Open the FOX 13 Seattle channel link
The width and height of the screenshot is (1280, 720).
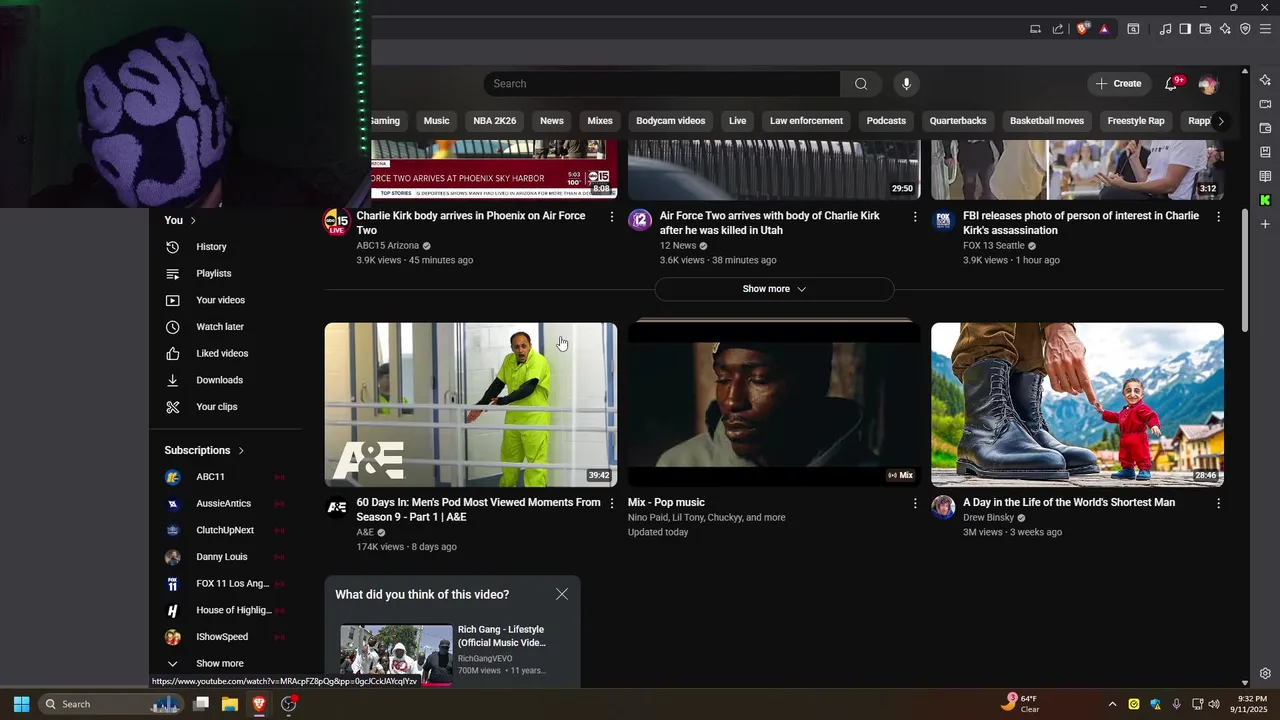point(993,246)
